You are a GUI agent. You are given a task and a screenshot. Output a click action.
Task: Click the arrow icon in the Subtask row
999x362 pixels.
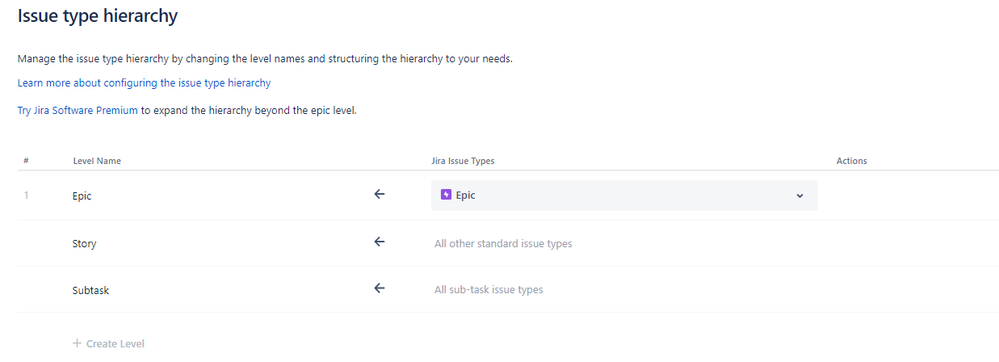coord(380,288)
